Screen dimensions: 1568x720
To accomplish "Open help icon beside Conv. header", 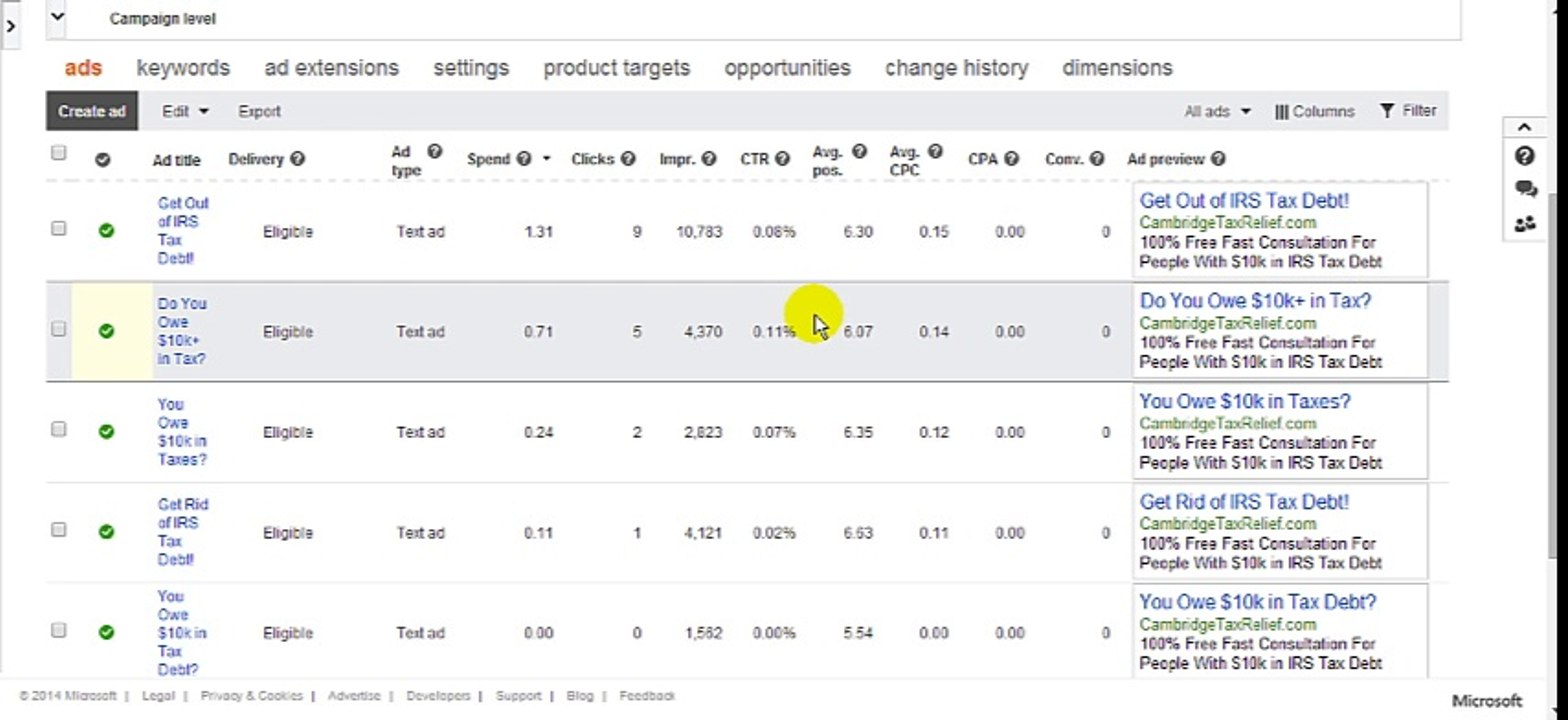I will point(1097,159).
